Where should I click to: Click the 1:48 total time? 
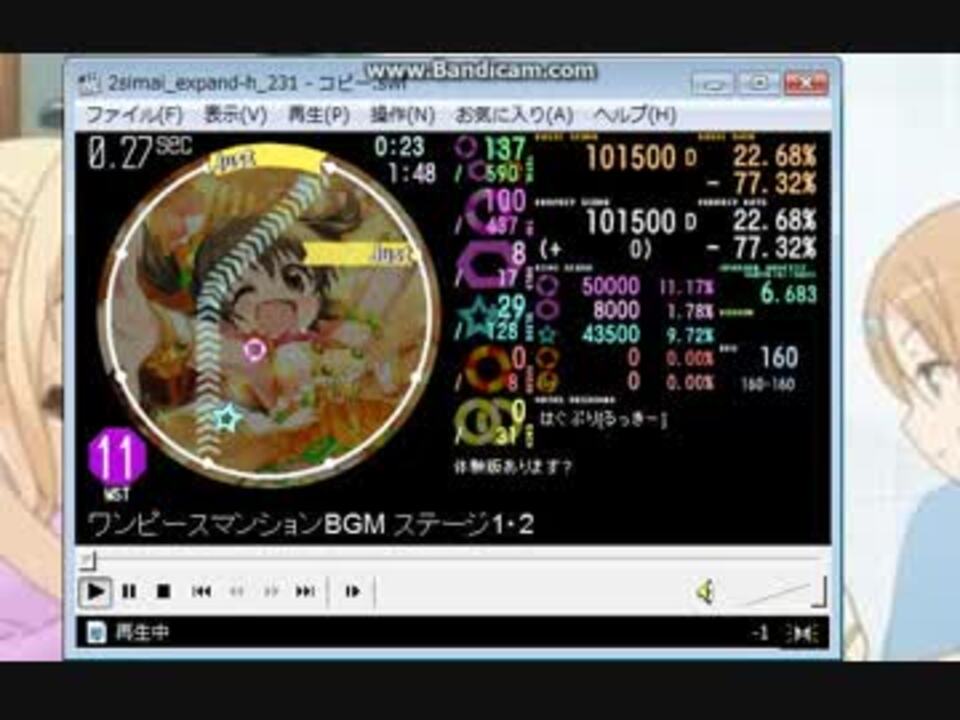[x=411, y=173]
